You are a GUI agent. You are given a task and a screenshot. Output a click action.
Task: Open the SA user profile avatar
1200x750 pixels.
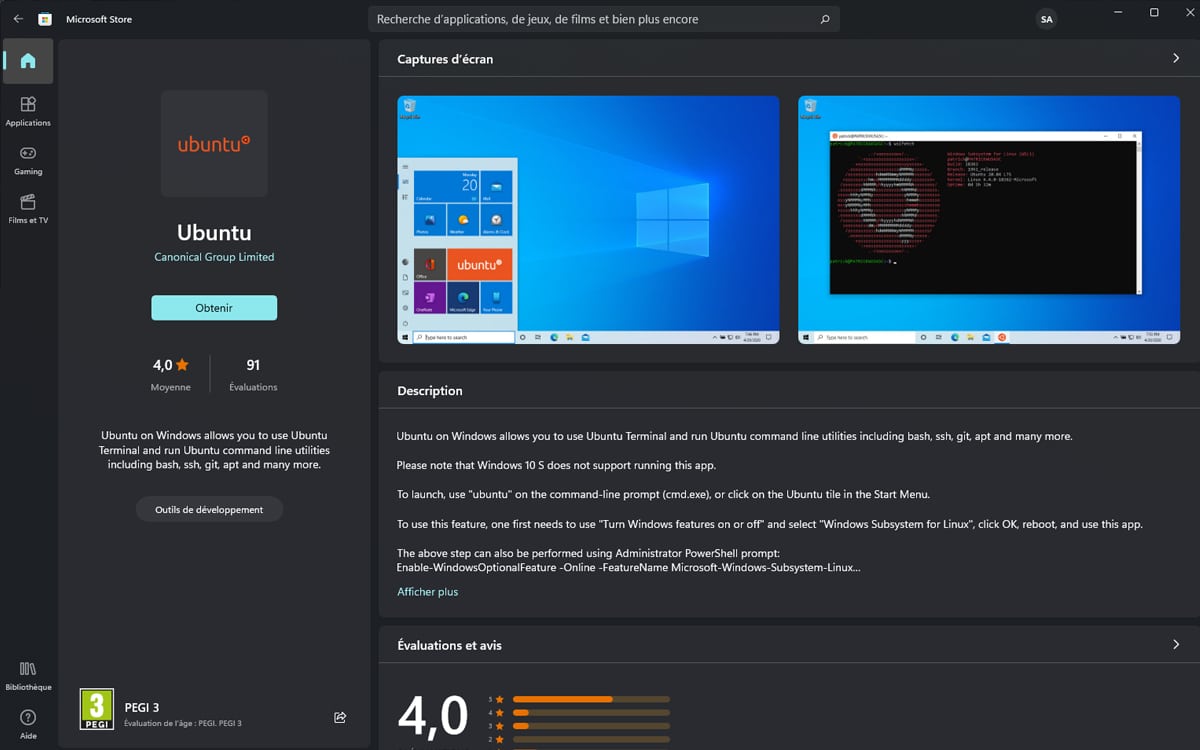pyautogui.click(x=1046, y=19)
